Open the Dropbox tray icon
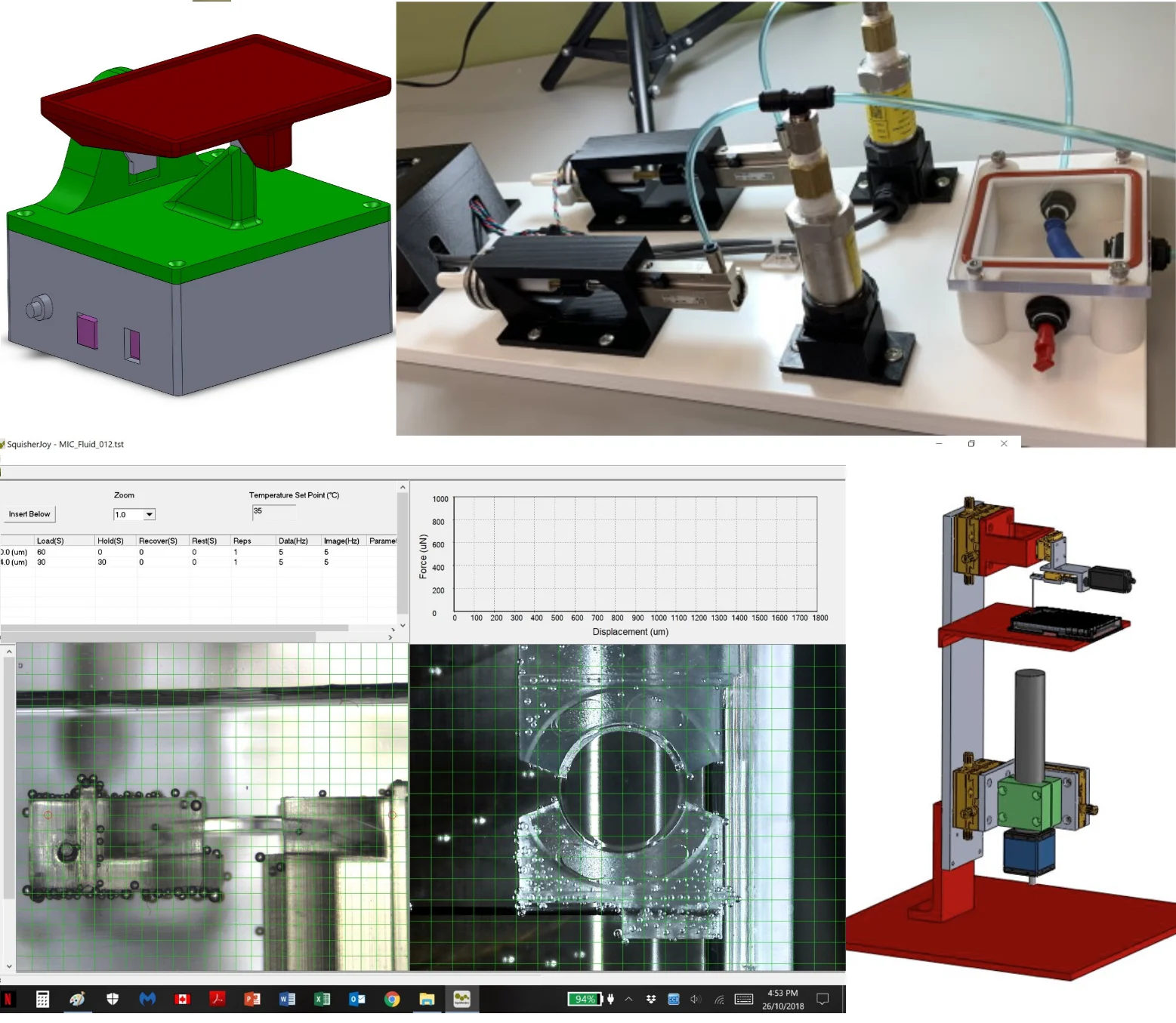 [651, 999]
